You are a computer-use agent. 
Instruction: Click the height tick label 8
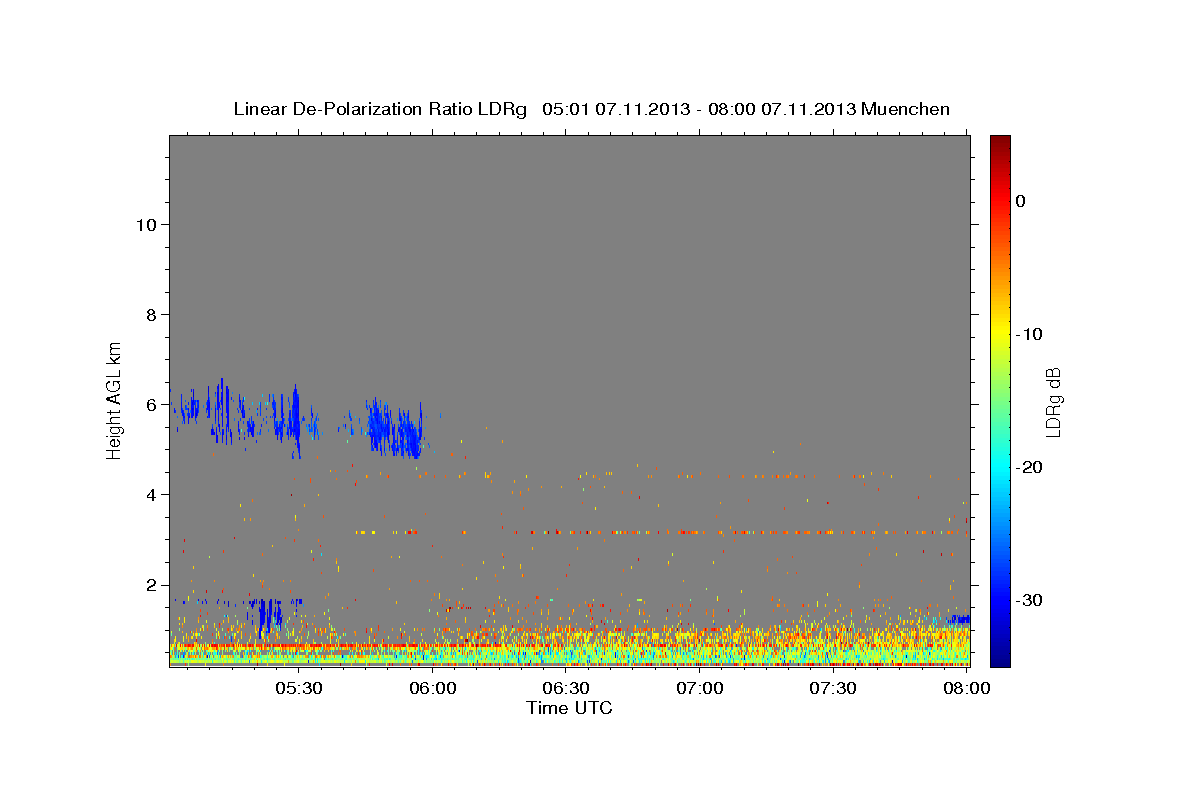point(151,314)
